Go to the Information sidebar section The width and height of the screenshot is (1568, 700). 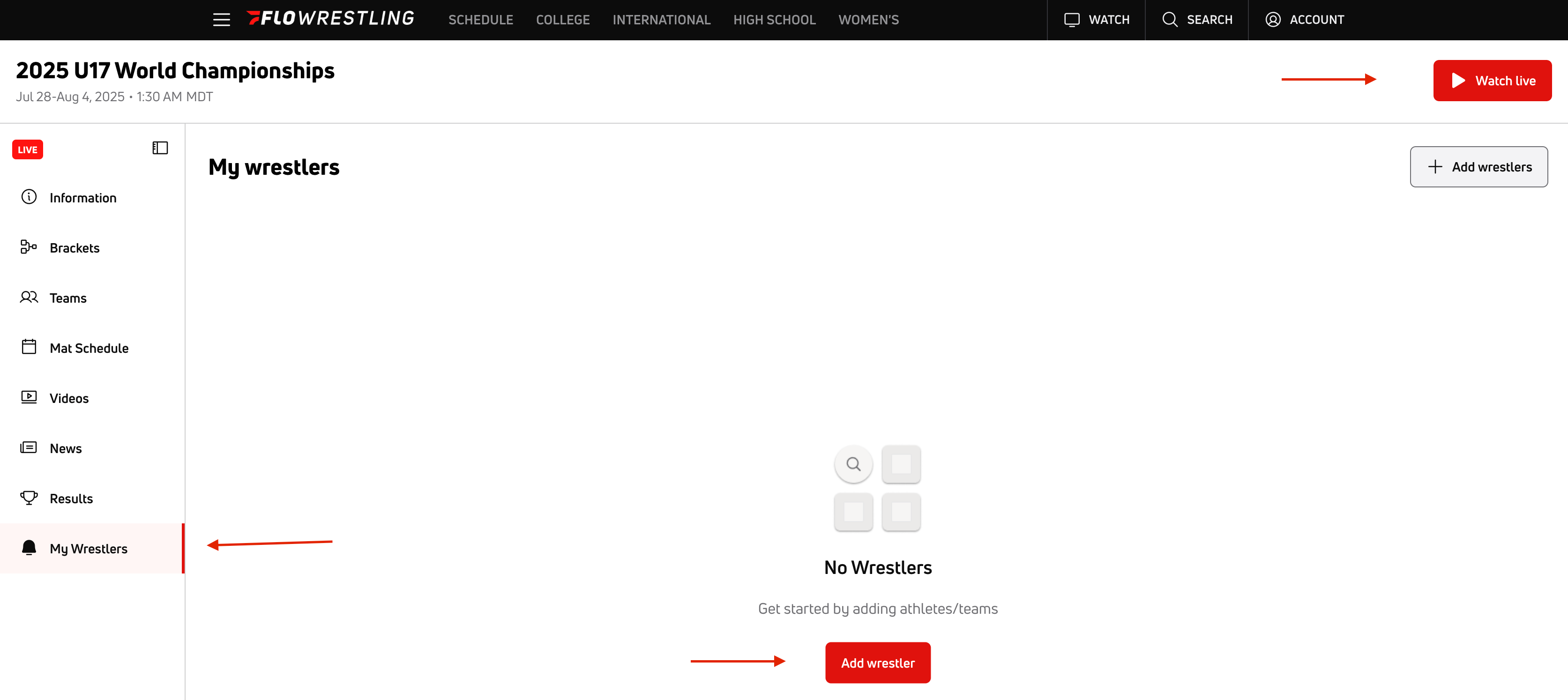92,197
